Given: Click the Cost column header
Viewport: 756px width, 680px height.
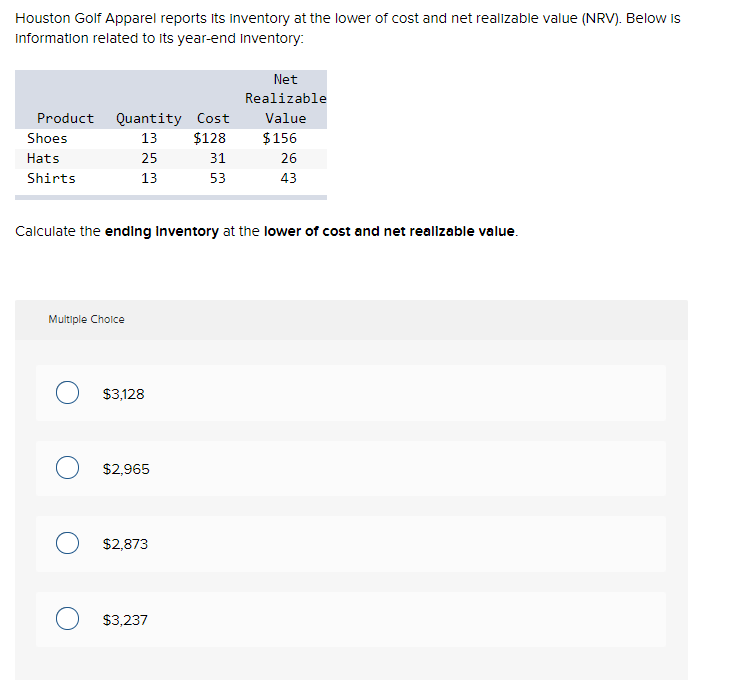Looking at the screenshot, I should pos(213,118).
